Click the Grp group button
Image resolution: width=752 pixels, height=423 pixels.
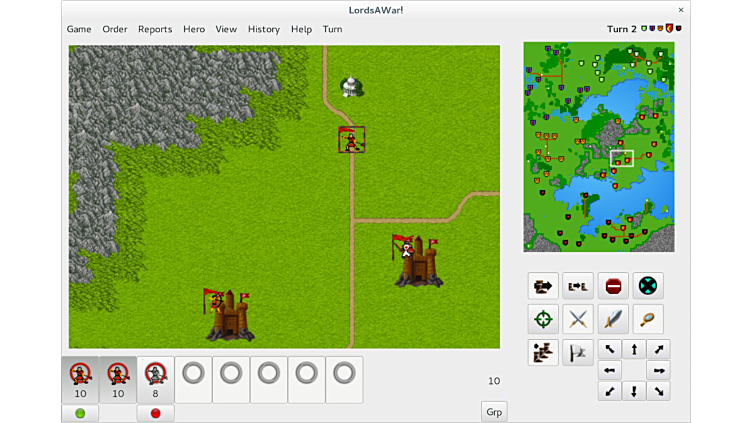click(x=494, y=412)
